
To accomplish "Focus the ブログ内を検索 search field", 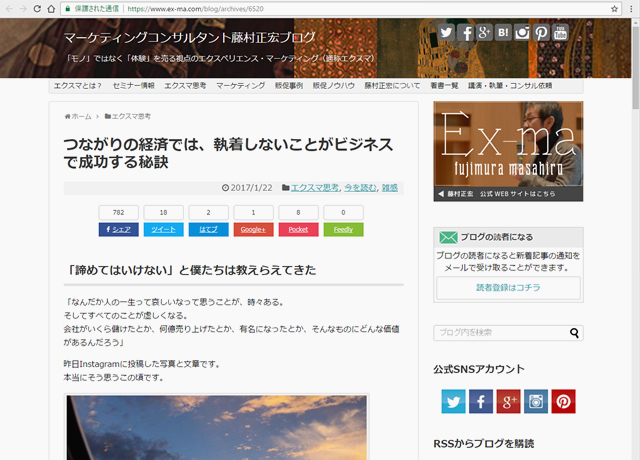I will (x=500, y=333).
